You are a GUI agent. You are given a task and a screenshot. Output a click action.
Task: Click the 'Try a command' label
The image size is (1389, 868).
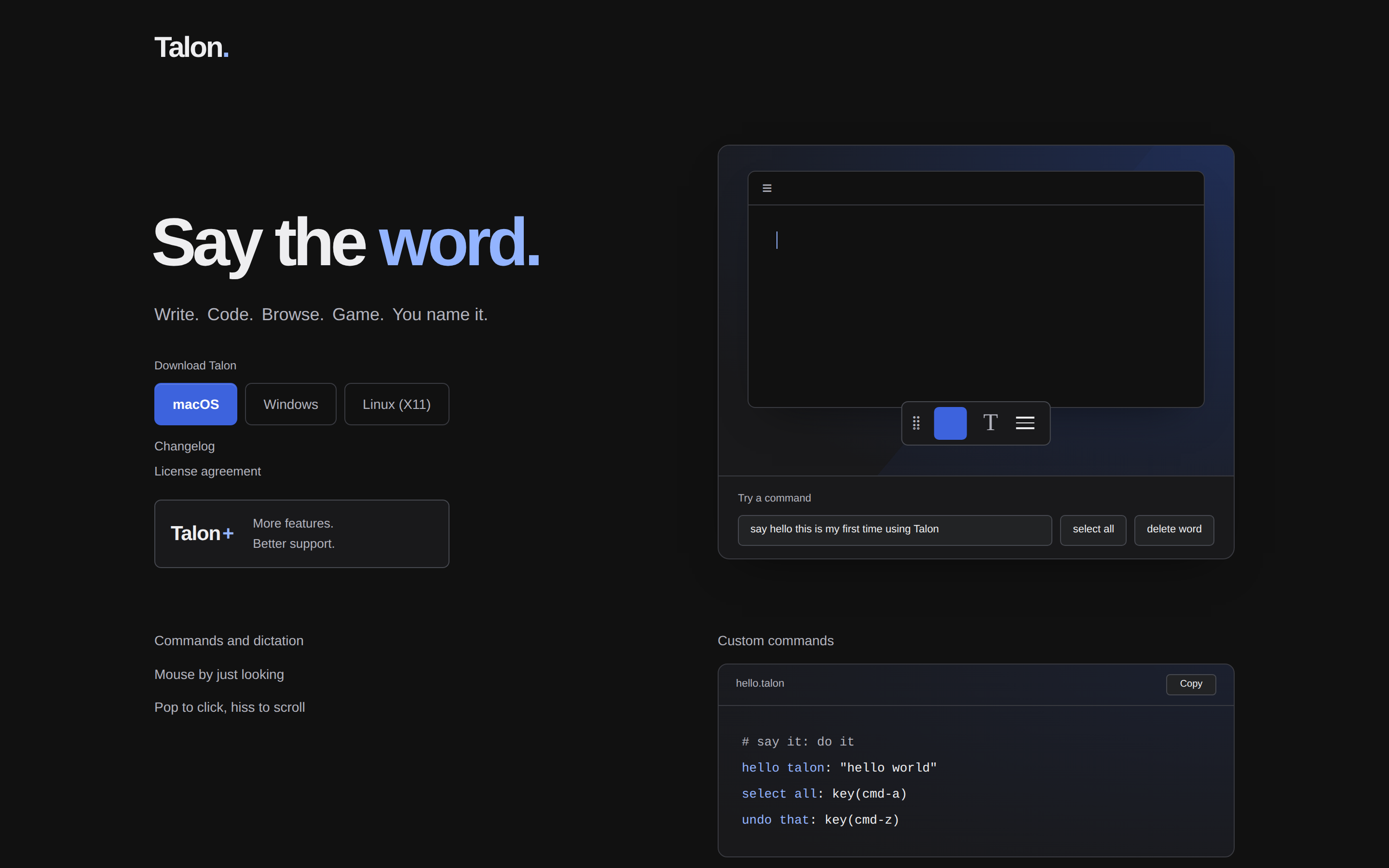(x=774, y=498)
